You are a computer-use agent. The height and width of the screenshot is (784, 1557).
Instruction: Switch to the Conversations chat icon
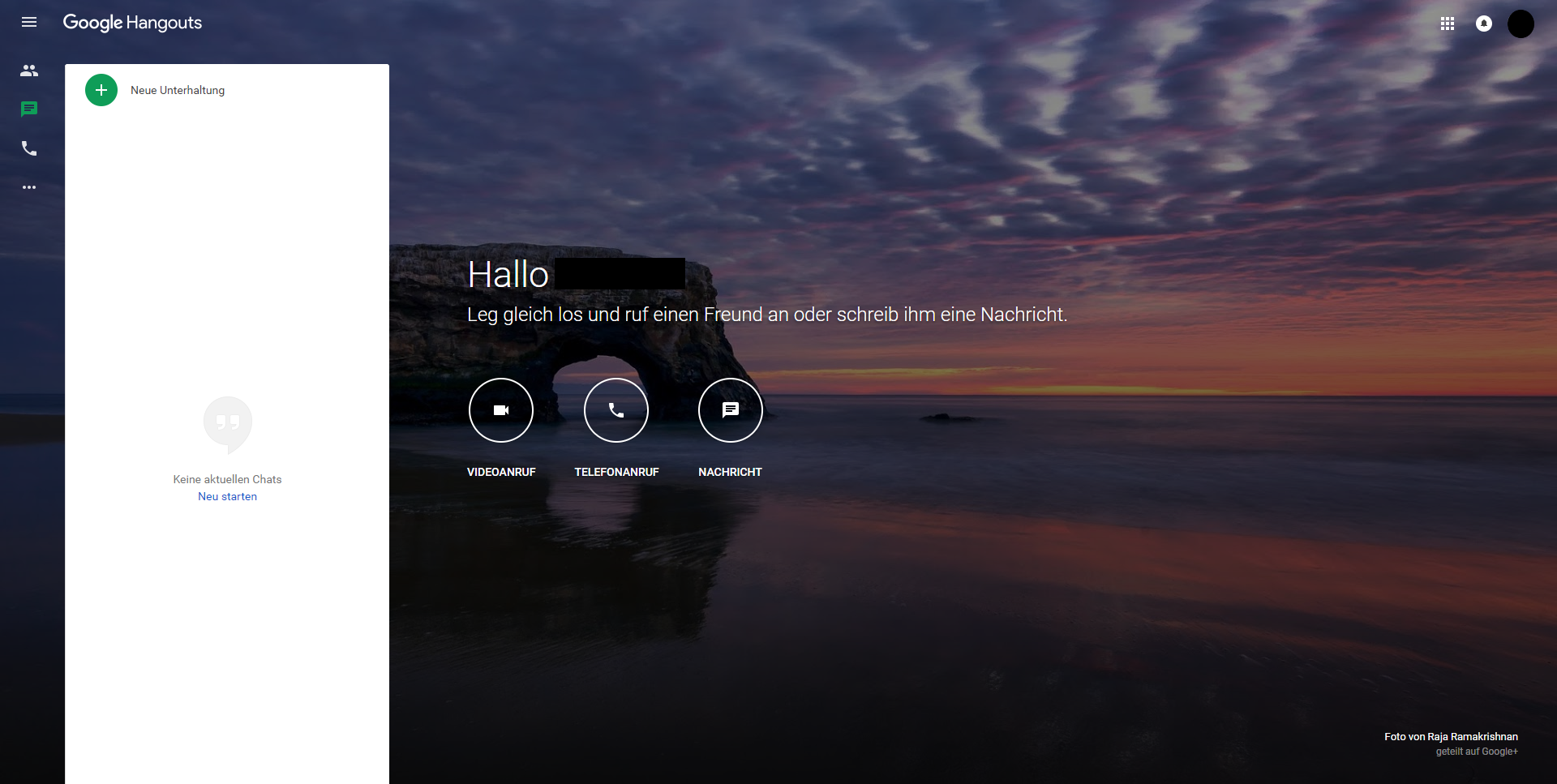[29, 109]
